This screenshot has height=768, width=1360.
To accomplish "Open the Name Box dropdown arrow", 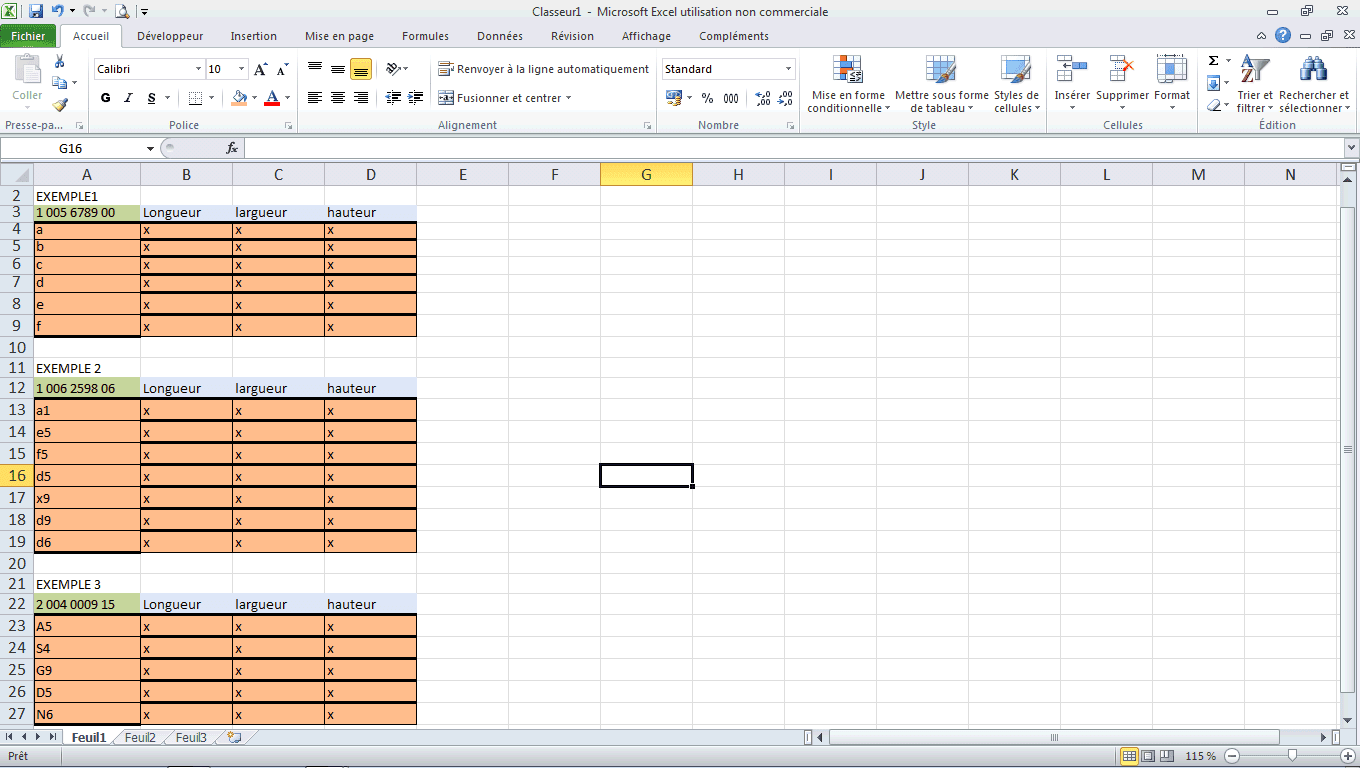I will tap(150, 148).
